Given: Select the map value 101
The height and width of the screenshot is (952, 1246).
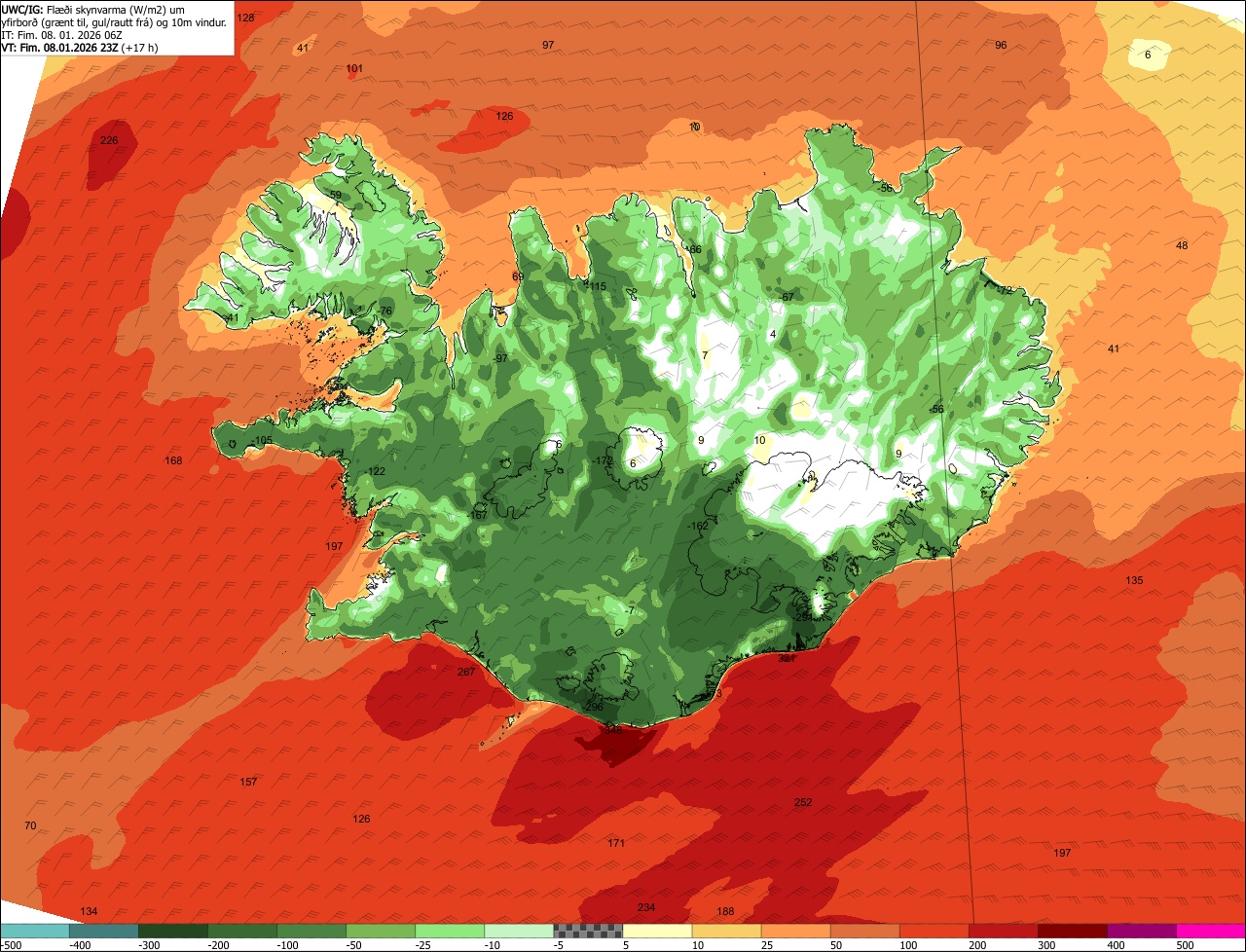Looking at the screenshot, I should 354,68.
